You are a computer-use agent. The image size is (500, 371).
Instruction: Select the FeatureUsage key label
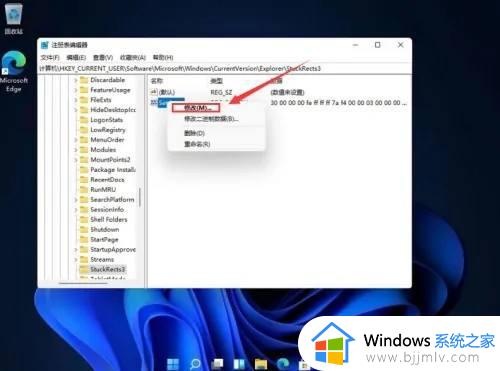point(110,90)
